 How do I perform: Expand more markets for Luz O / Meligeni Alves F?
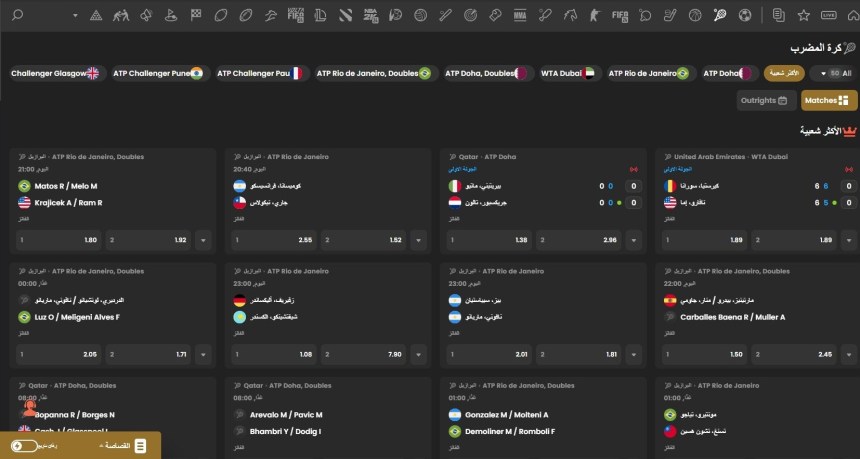203,355
